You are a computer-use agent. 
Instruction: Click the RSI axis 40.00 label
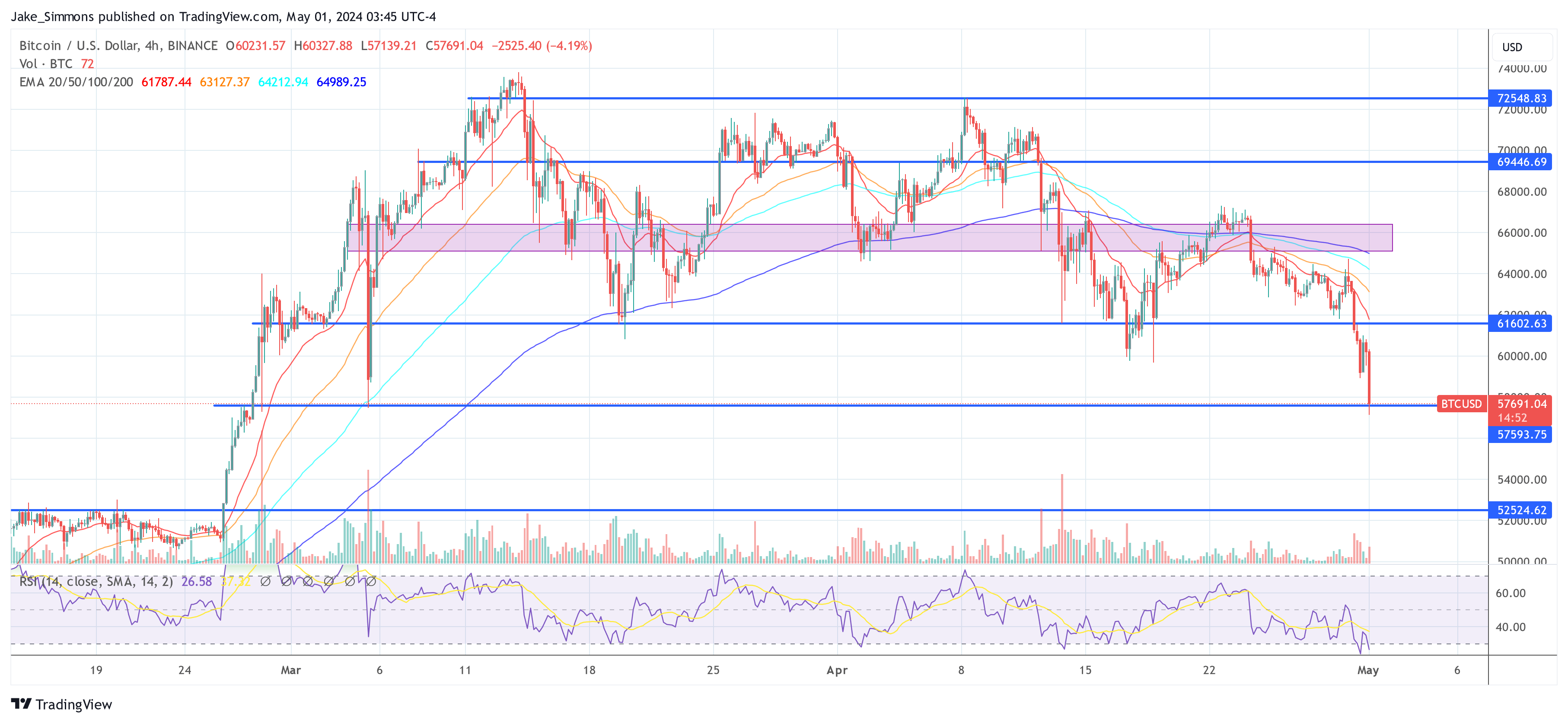(1511, 627)
